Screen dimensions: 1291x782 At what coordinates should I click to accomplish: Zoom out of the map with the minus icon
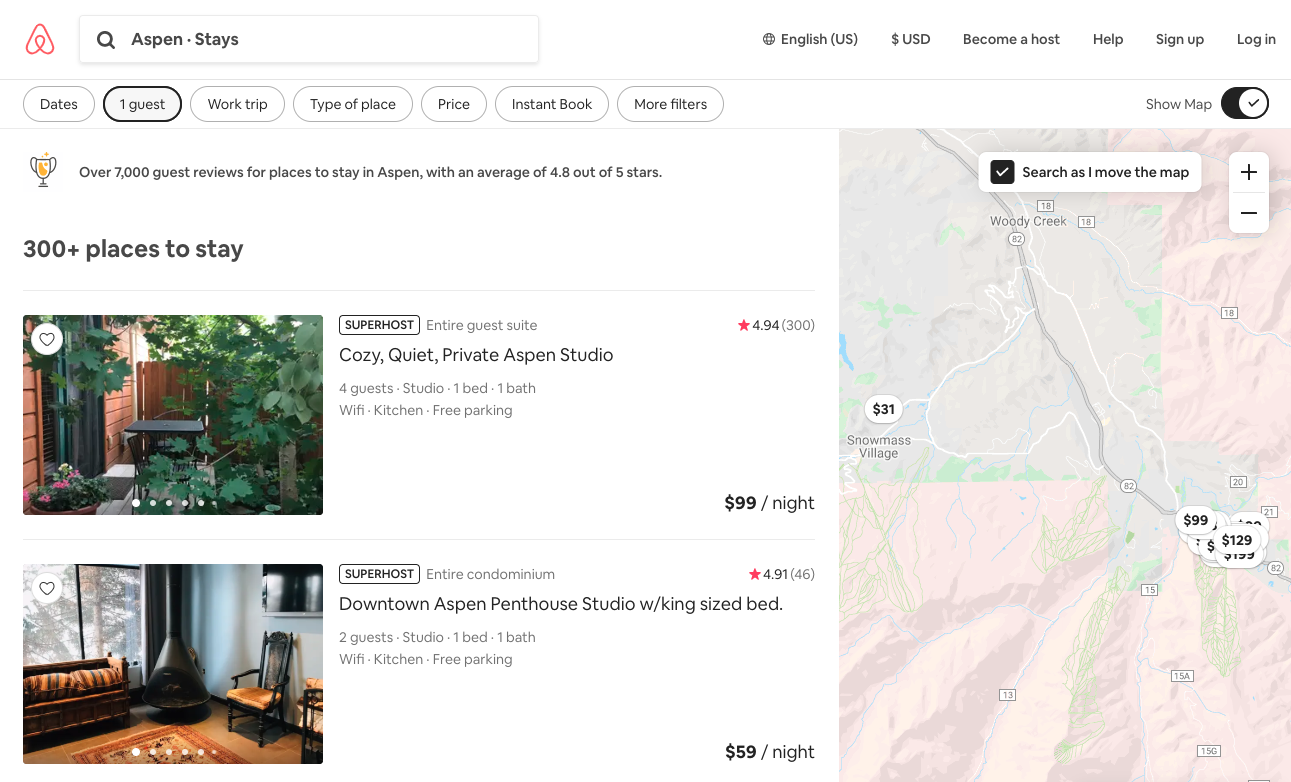coord(1248,213)
